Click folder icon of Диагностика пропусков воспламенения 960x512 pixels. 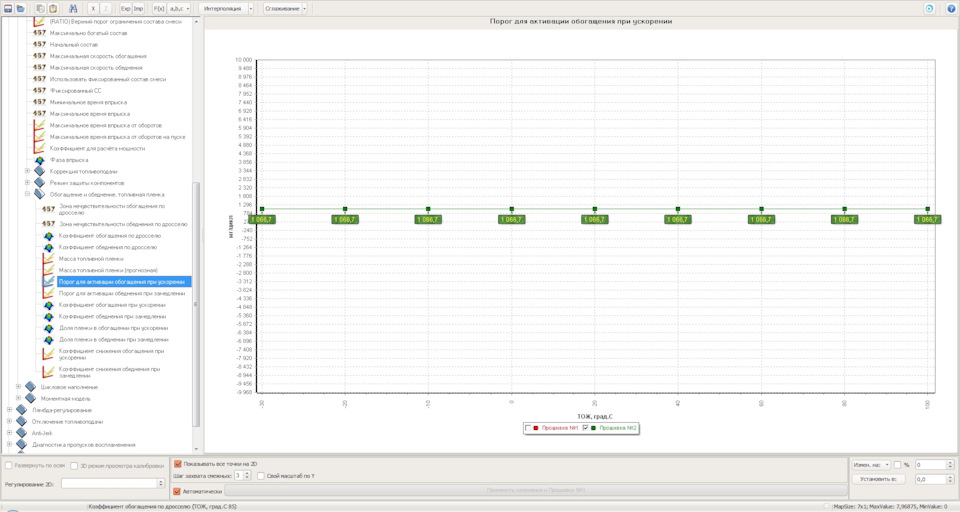point(21,445)
